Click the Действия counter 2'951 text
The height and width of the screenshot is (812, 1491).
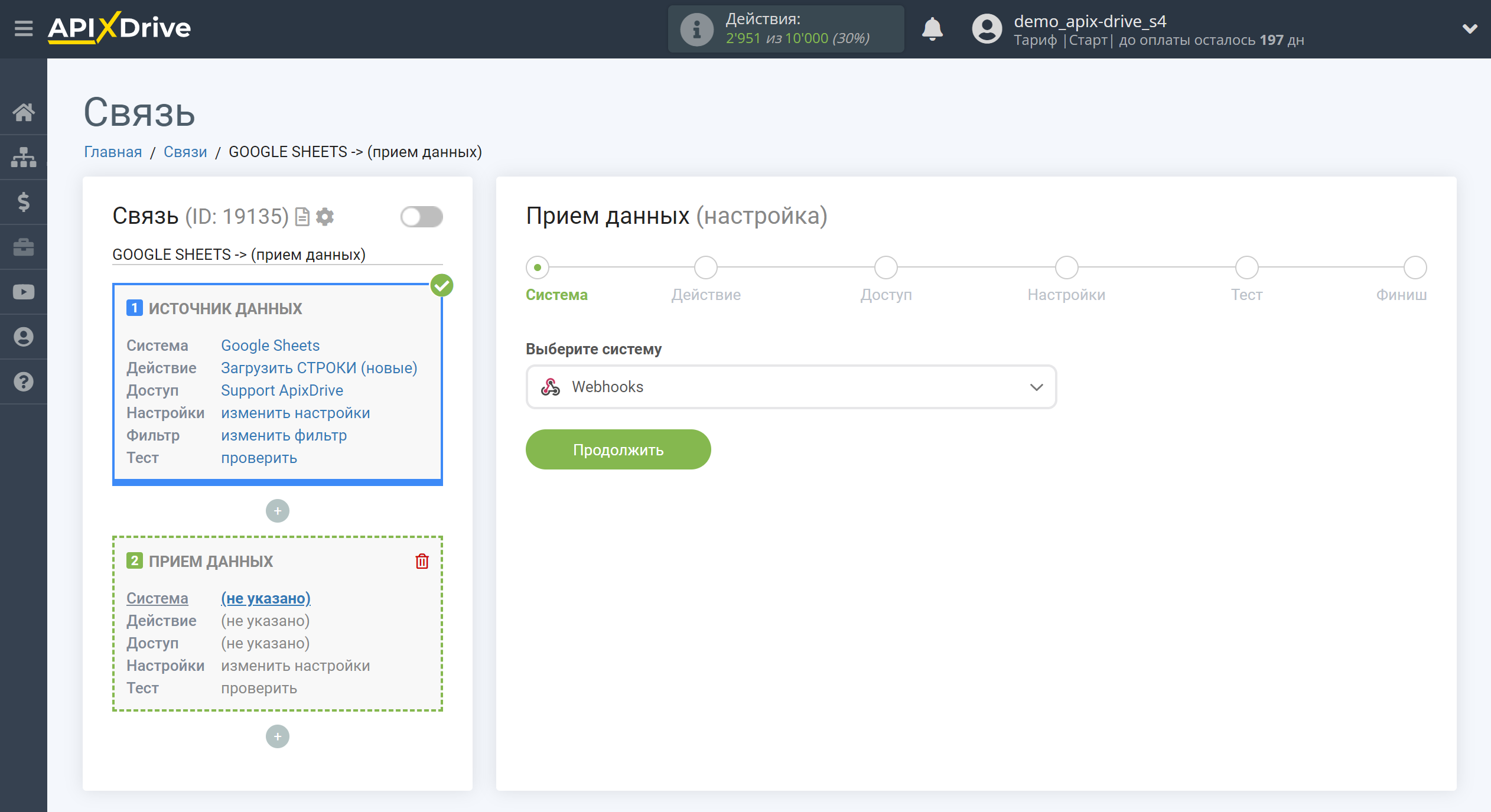click(x=743, y=38)
